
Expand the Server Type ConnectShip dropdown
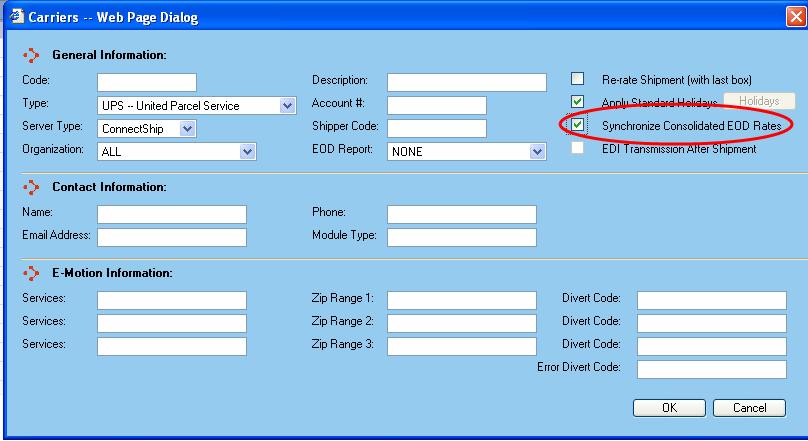tap(188, 128)
